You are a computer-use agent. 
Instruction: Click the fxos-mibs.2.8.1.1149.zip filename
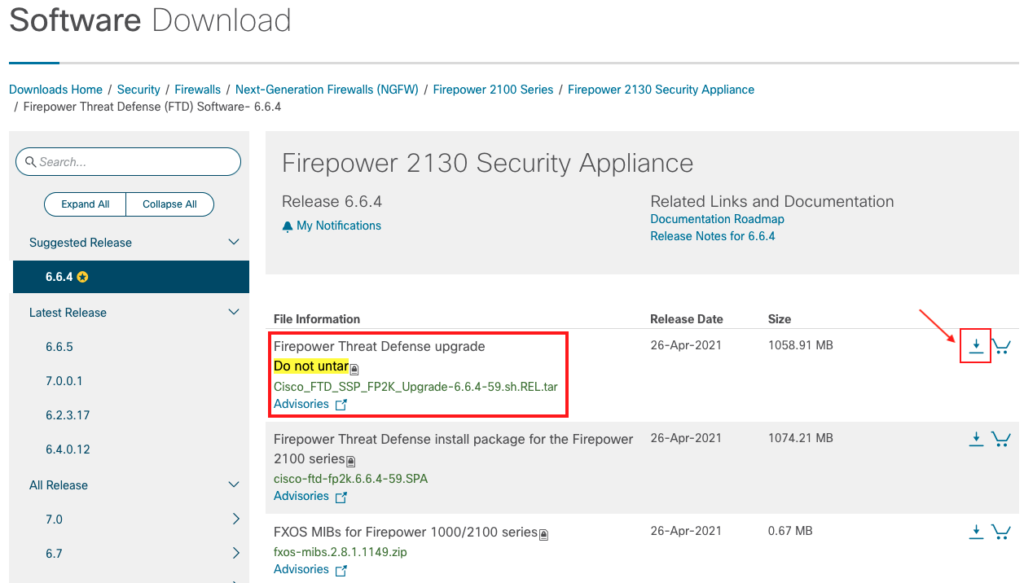340,552
